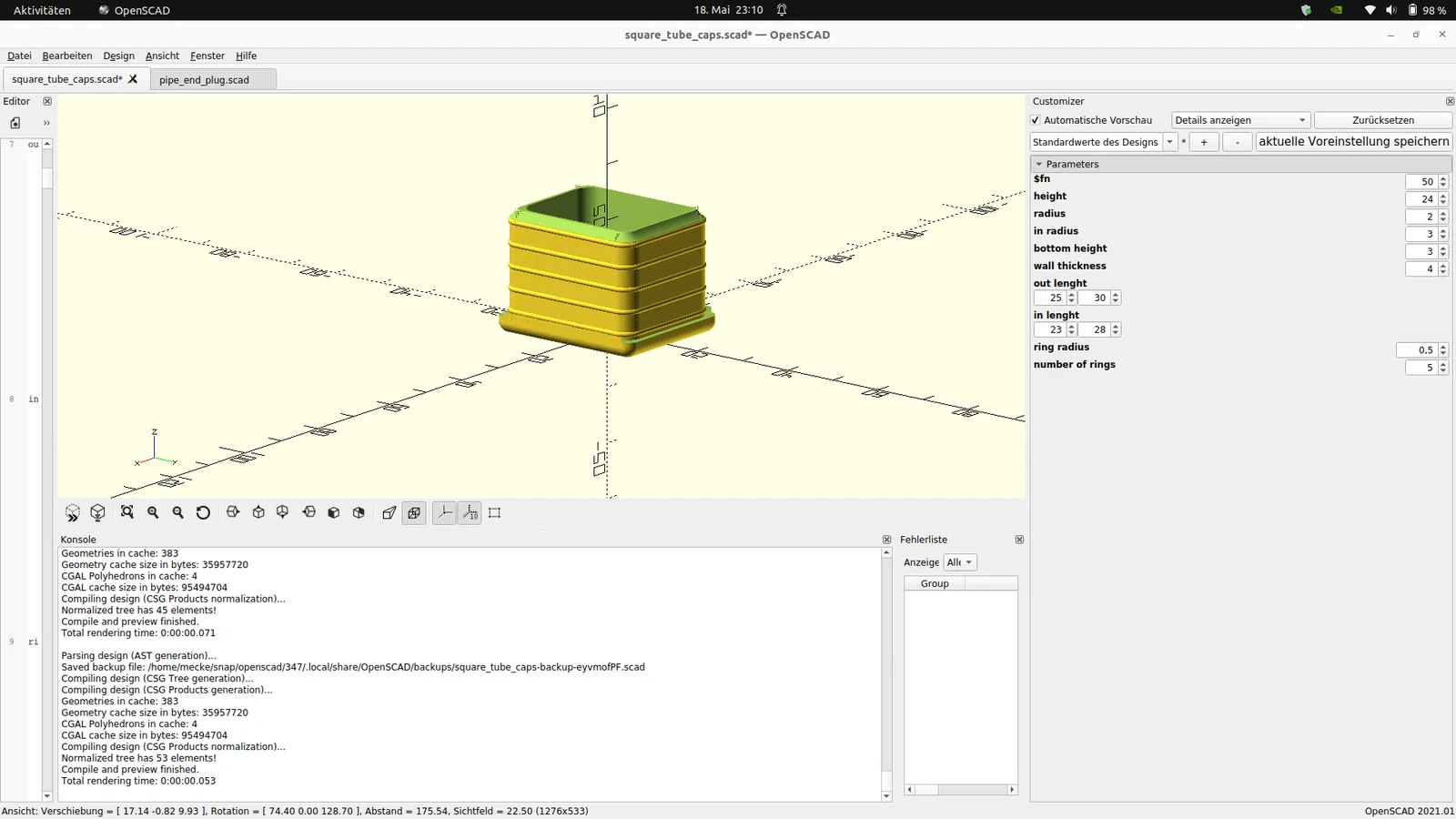
Task: Zoom out of the 3D view
Action: coord(178,513)
